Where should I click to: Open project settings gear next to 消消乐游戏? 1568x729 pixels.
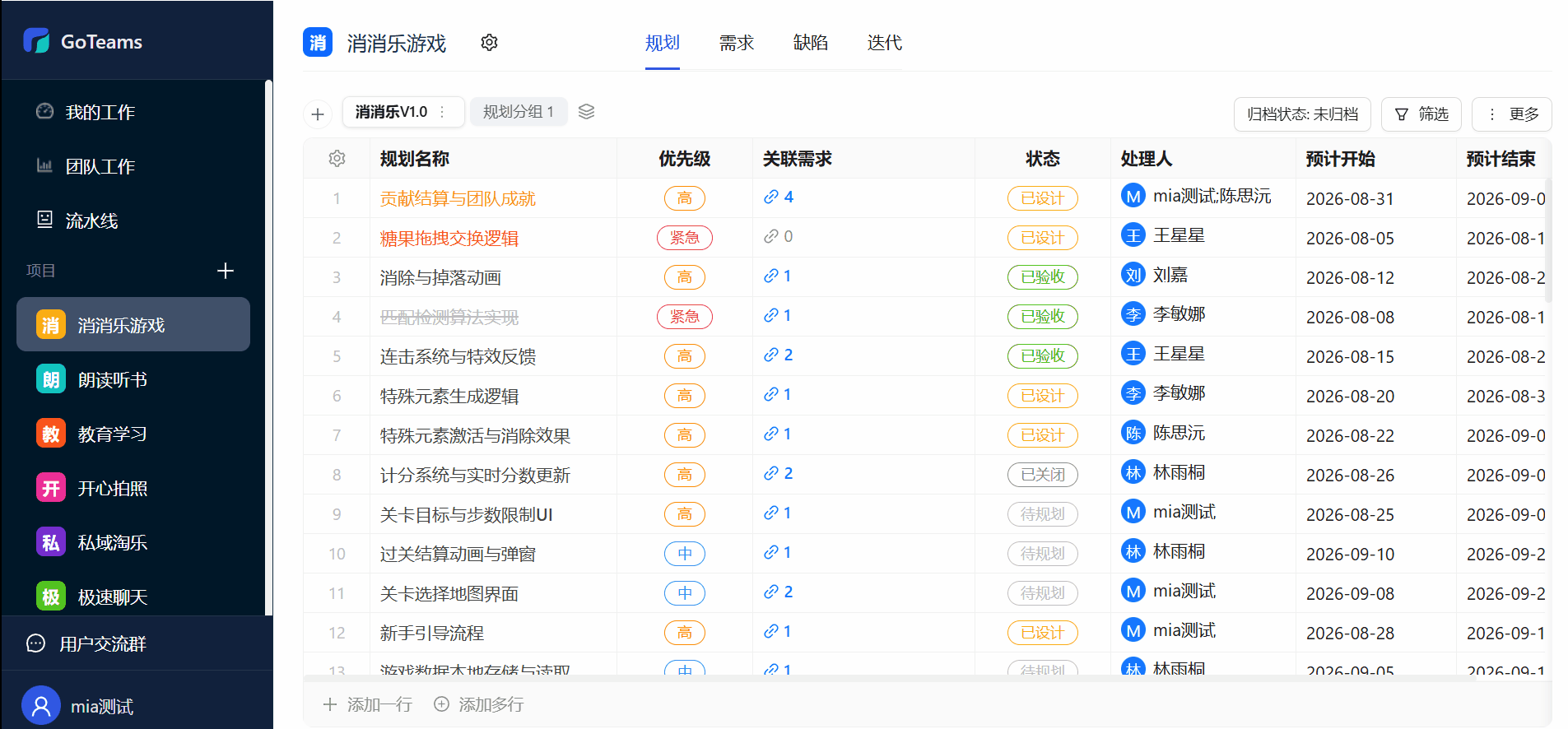(x=489, y=43)
